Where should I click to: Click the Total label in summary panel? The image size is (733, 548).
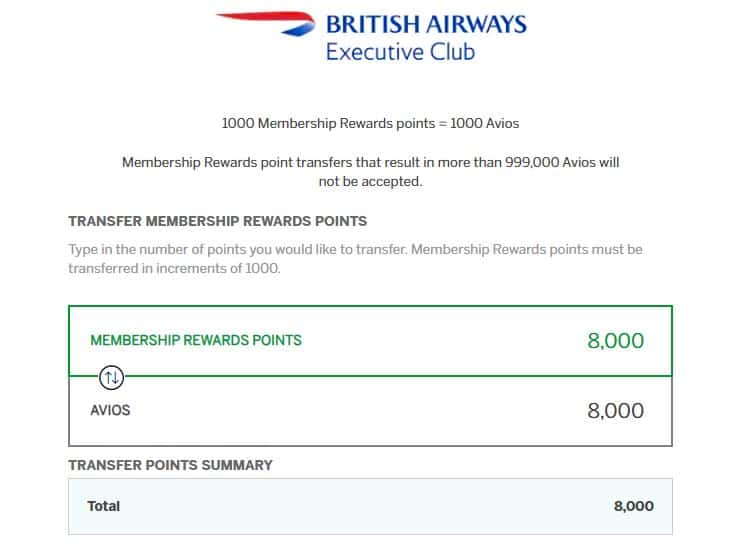[x=104, y=506]
